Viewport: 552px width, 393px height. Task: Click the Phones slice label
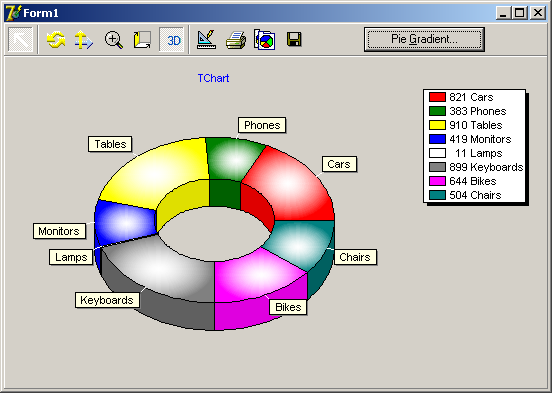tap(262, 125)
